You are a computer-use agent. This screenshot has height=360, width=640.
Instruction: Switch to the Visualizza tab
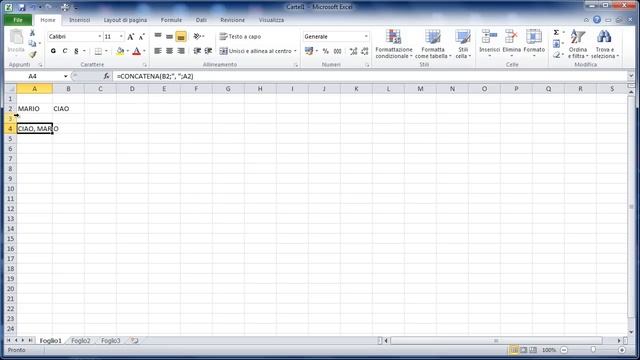(271, 20)
